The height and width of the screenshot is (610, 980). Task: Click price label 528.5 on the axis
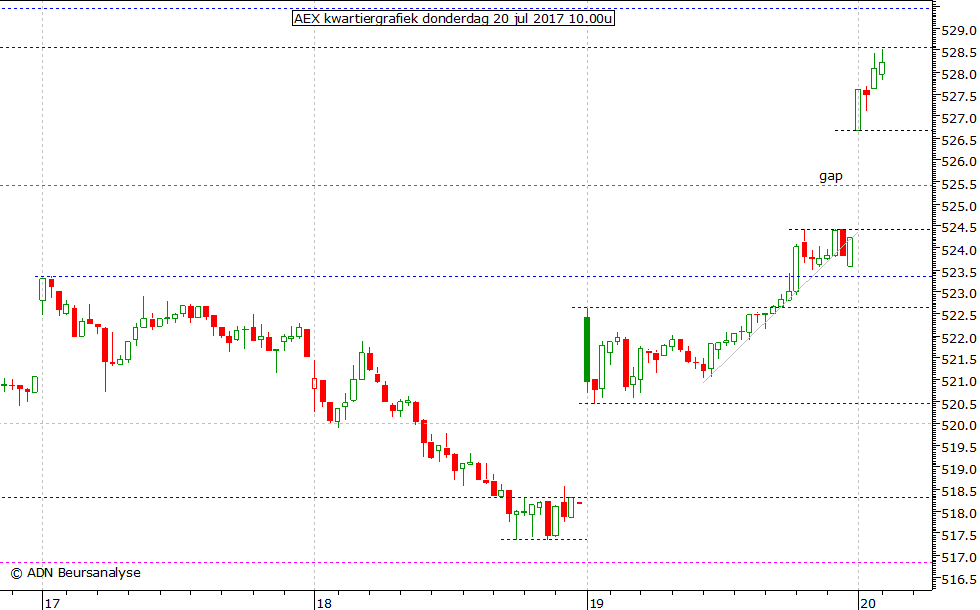coord(959,53)
